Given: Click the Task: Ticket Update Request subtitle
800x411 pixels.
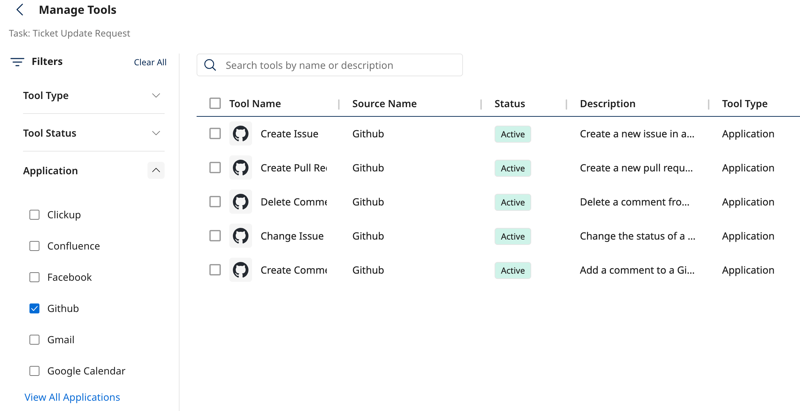Looking at the screenshot, I should point(69,33).
